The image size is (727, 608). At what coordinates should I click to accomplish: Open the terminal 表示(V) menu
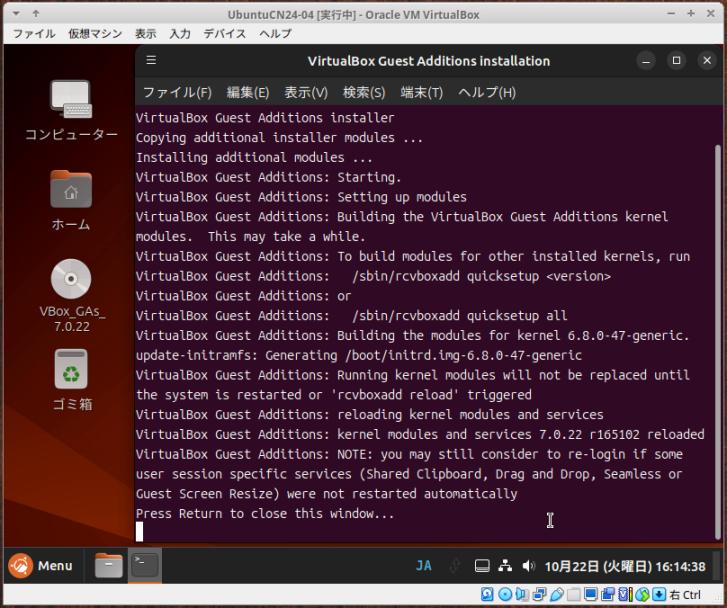click(306, 92)
